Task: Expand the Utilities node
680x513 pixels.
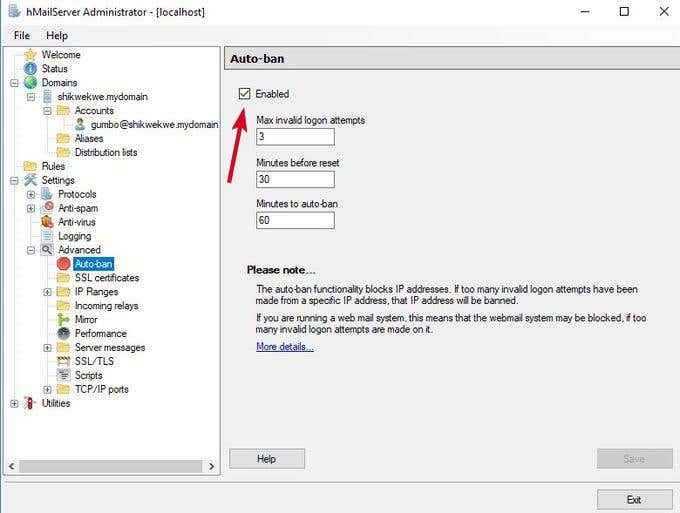Action: 14,403
